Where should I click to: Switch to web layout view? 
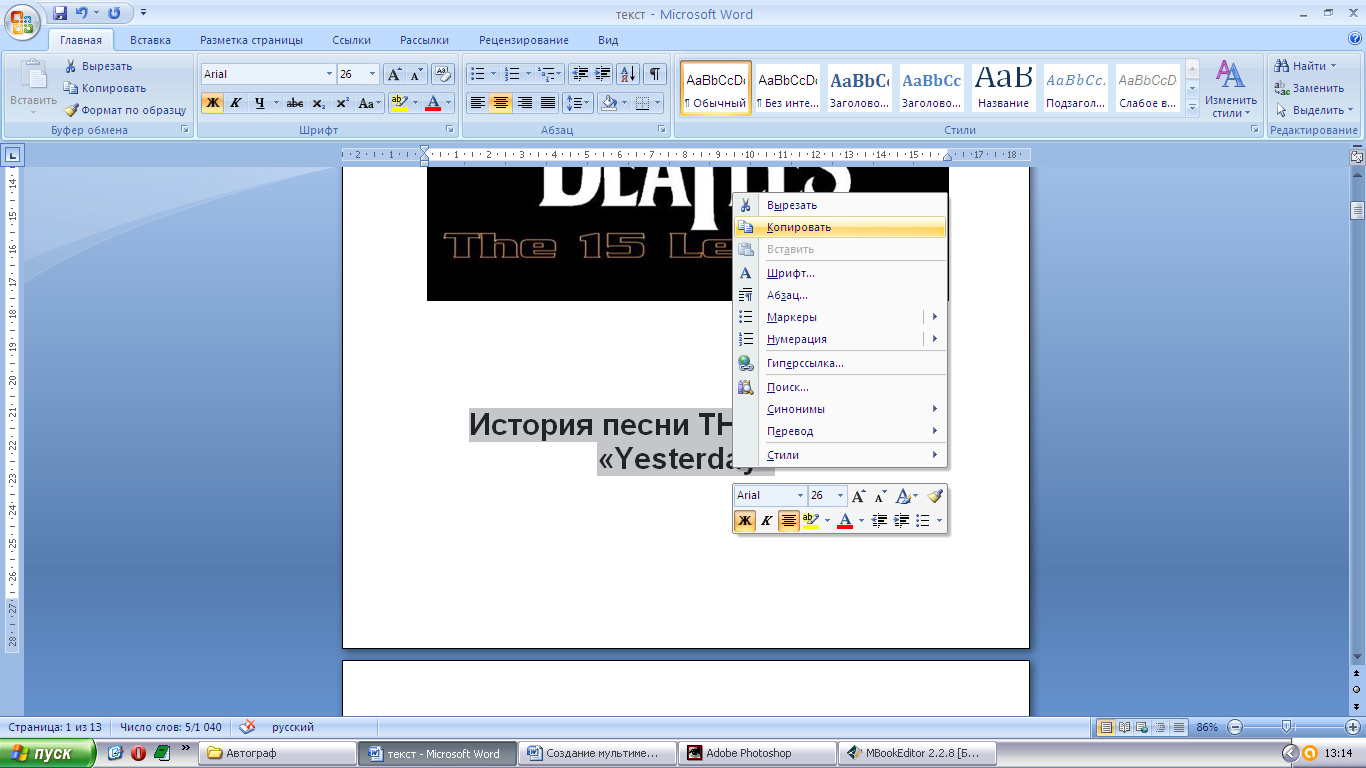click(x=1144, y=727)
